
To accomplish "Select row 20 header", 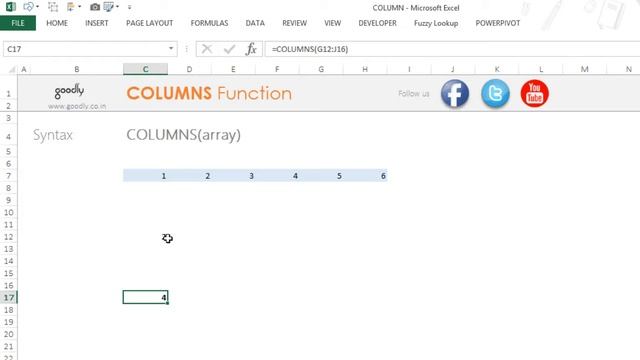I will tap(9, 334).
